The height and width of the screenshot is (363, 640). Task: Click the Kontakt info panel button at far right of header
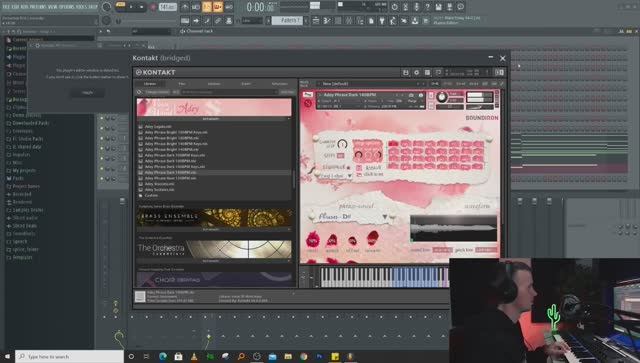click(x=500, y=72)
